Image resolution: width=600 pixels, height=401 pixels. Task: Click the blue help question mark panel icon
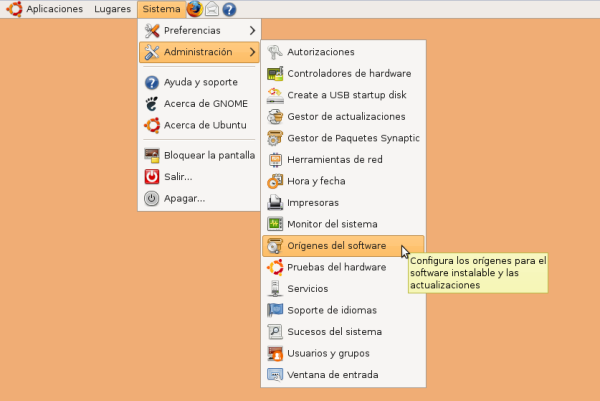pos(229,9)
